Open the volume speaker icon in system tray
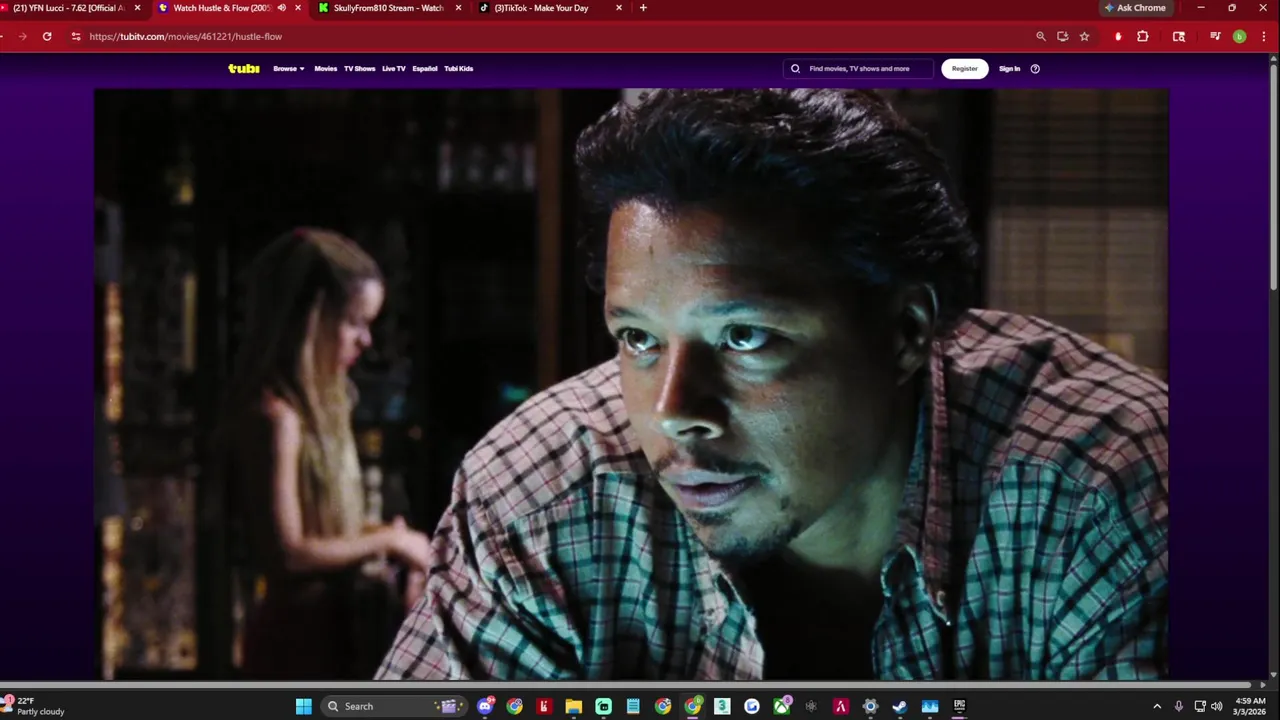The image size is (1280, 720). point(1217,706)
